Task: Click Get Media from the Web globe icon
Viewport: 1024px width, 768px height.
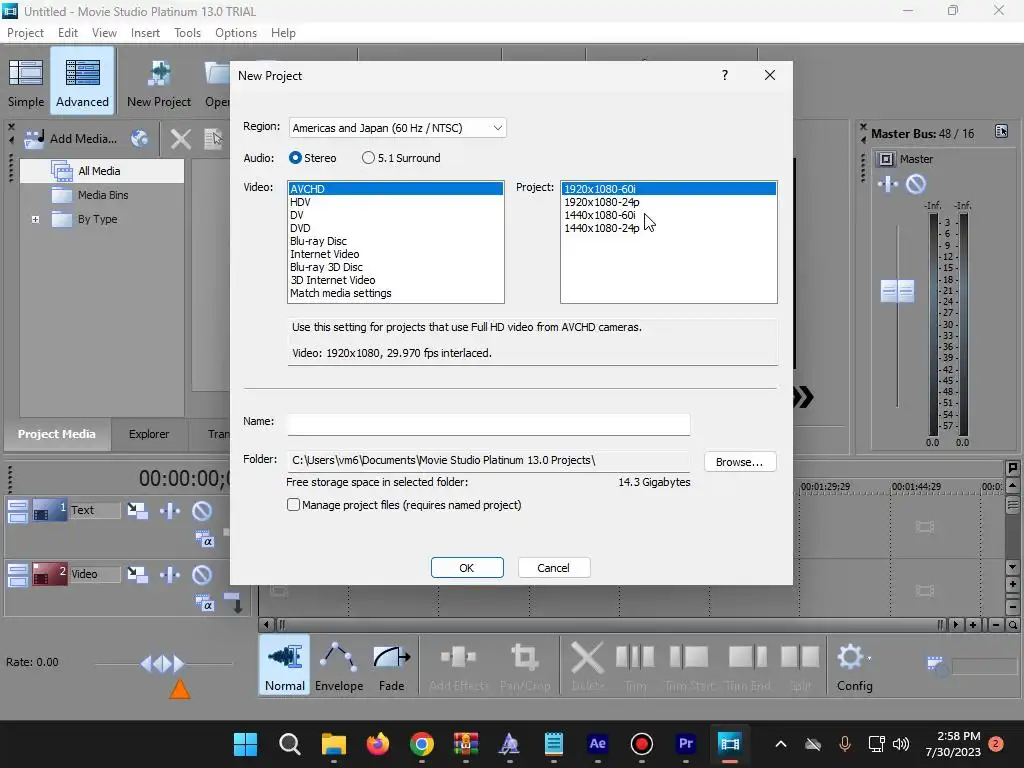Action: (x=140, y=138)
